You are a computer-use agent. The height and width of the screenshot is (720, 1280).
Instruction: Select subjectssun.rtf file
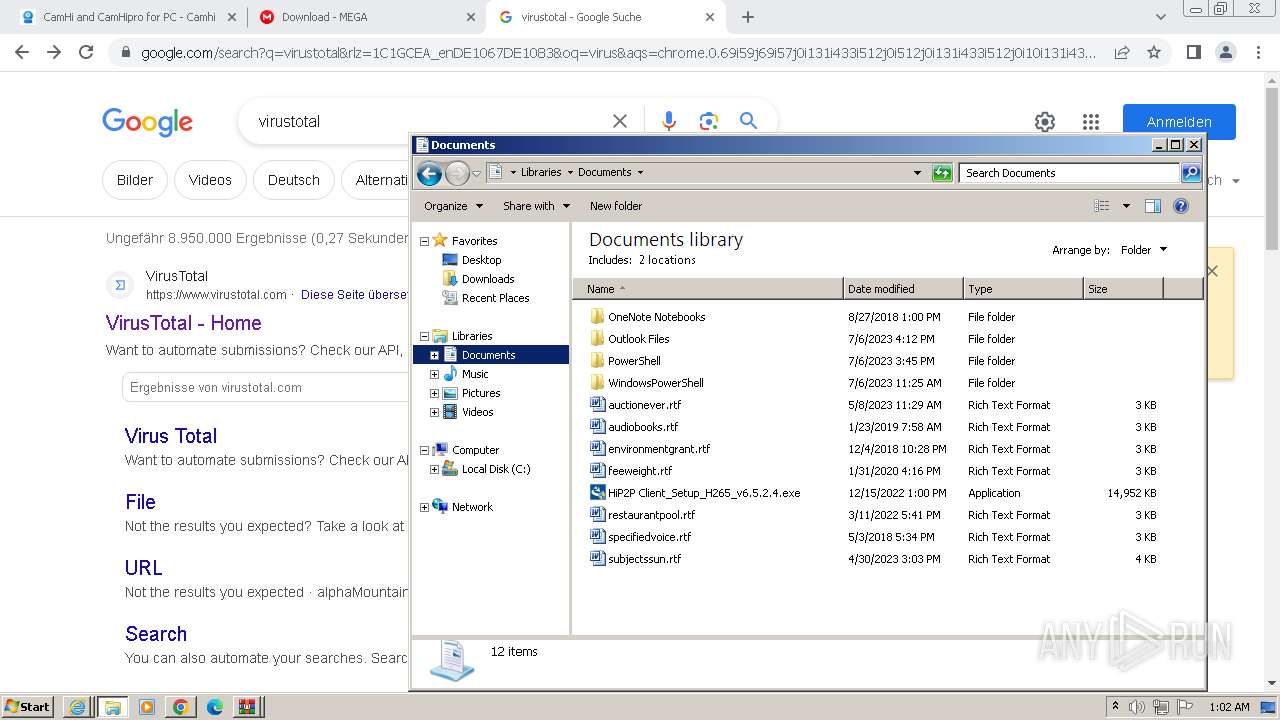coord(644,559)
